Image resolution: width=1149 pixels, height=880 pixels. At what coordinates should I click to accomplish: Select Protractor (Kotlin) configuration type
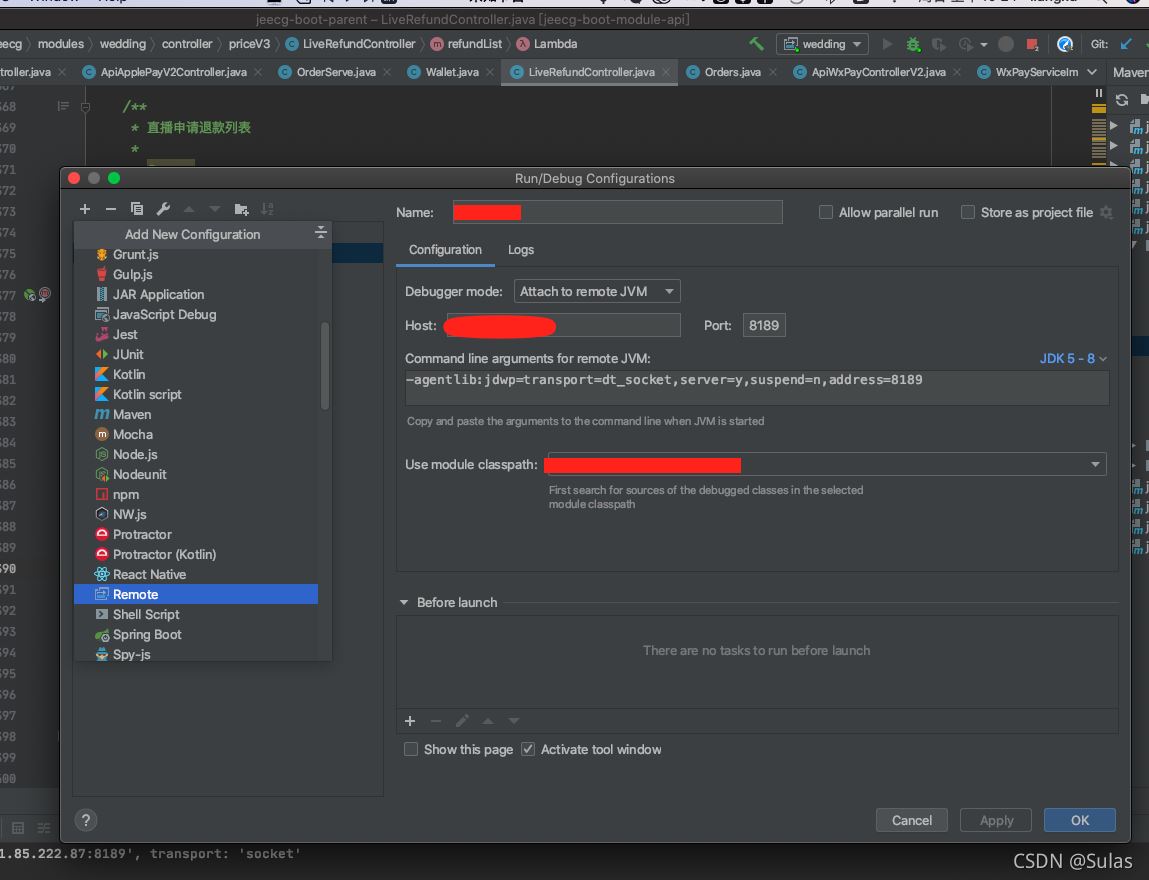coord(196,555)
